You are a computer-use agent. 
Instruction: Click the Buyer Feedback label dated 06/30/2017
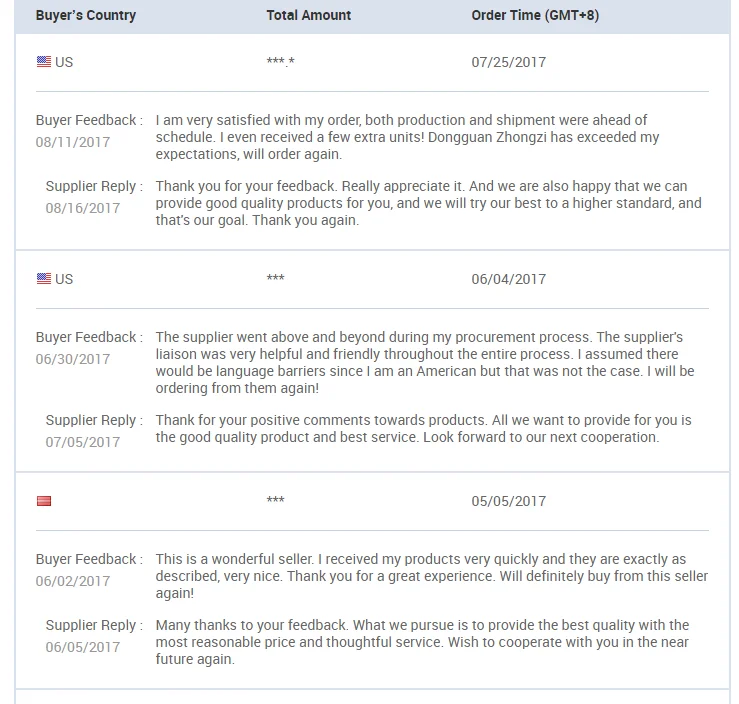pos(89,337)
